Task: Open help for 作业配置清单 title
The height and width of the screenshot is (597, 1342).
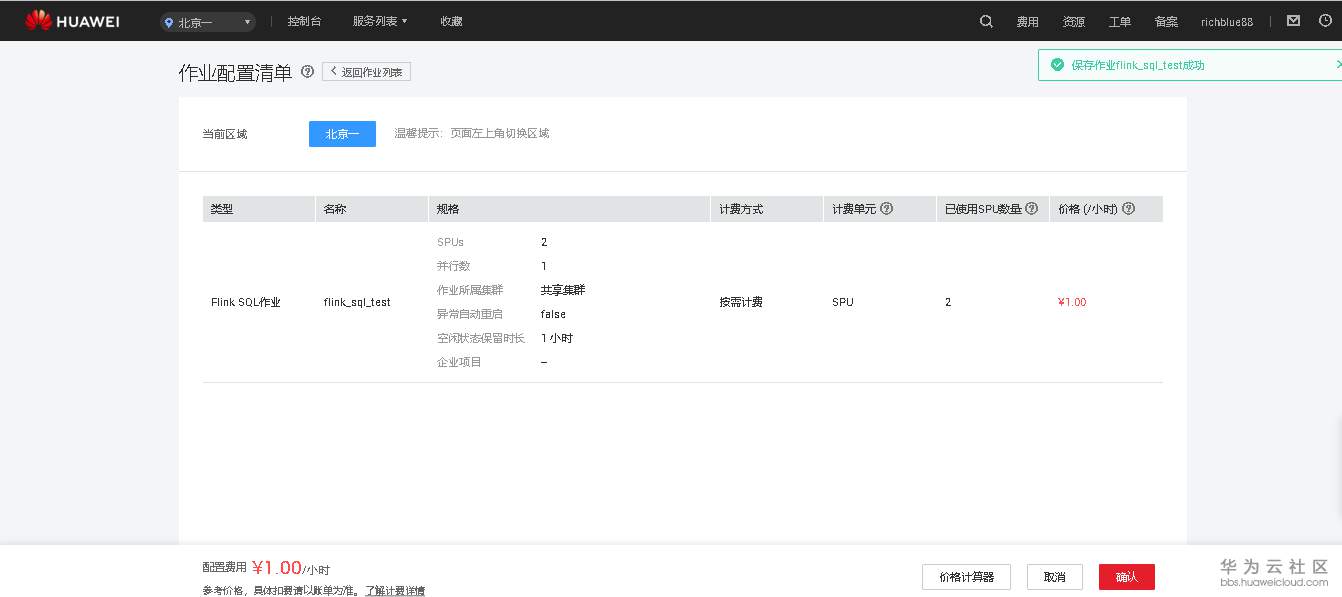Action: (x=307, y=72)
